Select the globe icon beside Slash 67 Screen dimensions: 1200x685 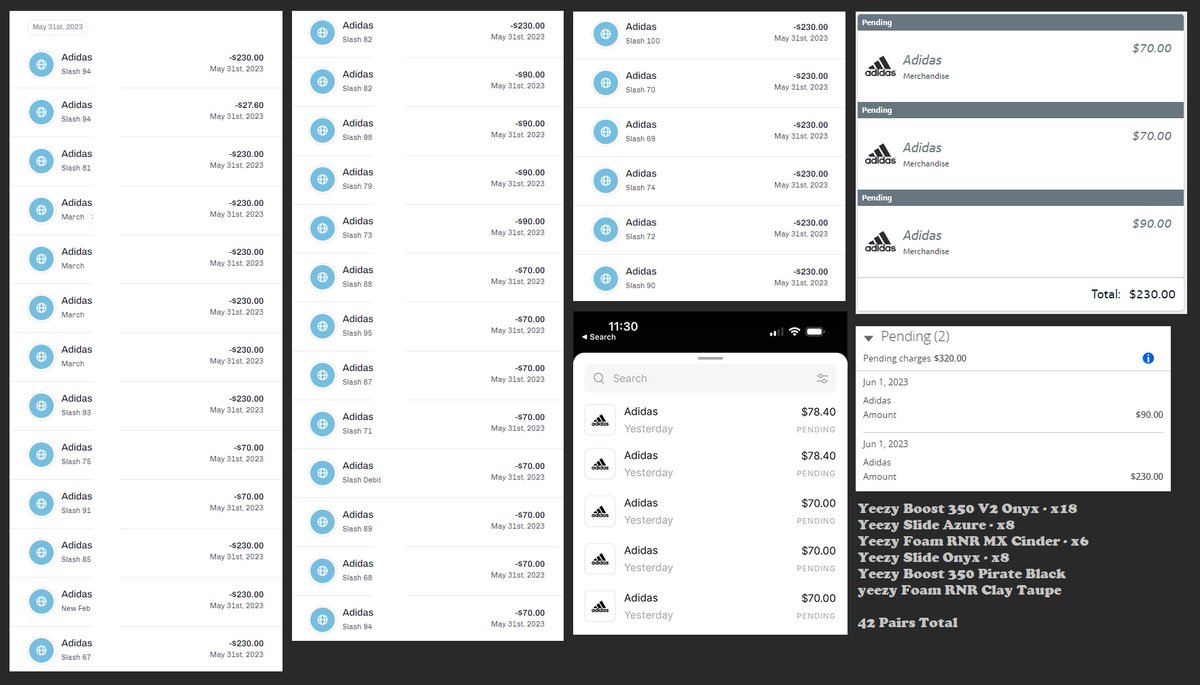tap(41, 651)
